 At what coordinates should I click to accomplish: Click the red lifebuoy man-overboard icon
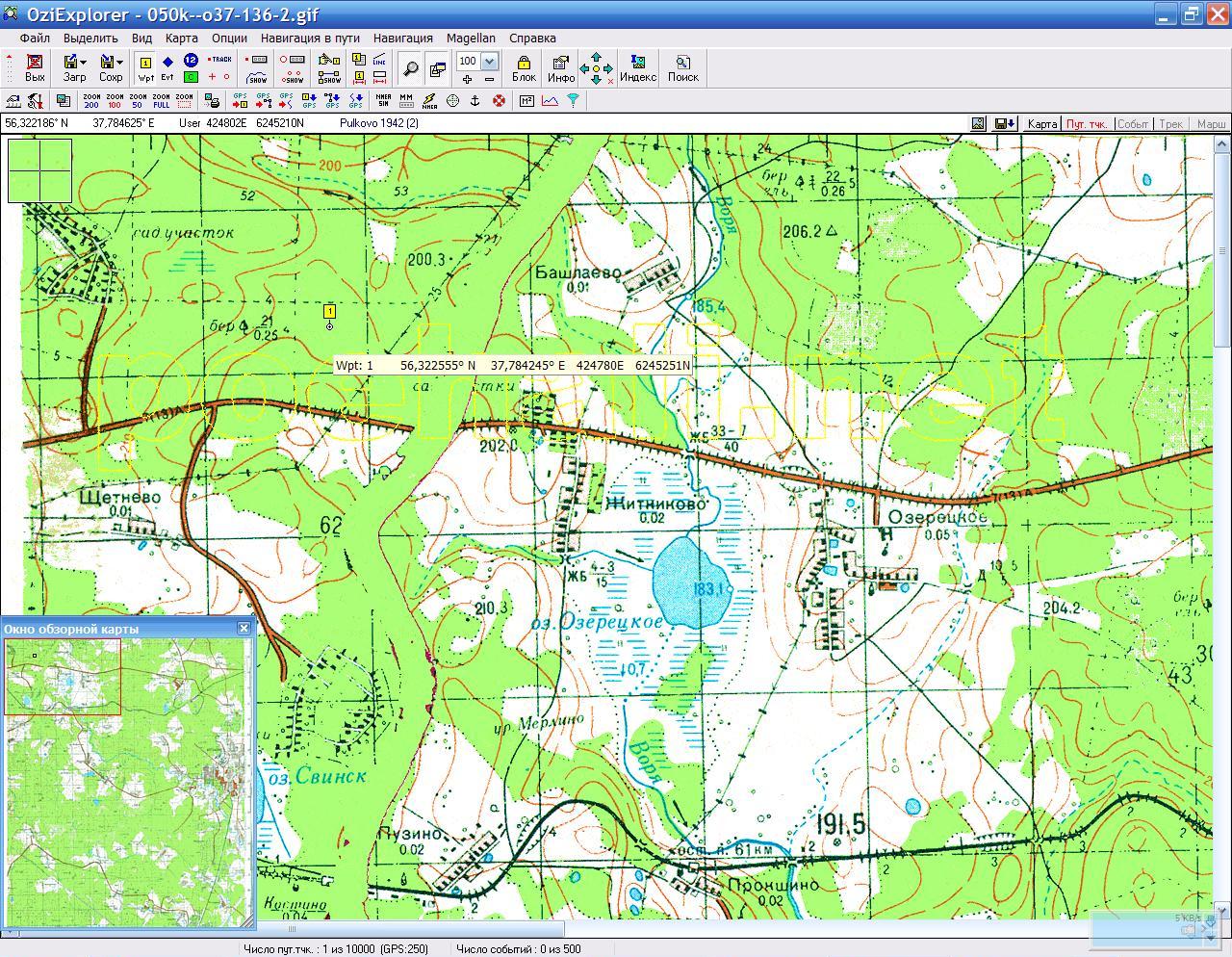click(499, 100)
